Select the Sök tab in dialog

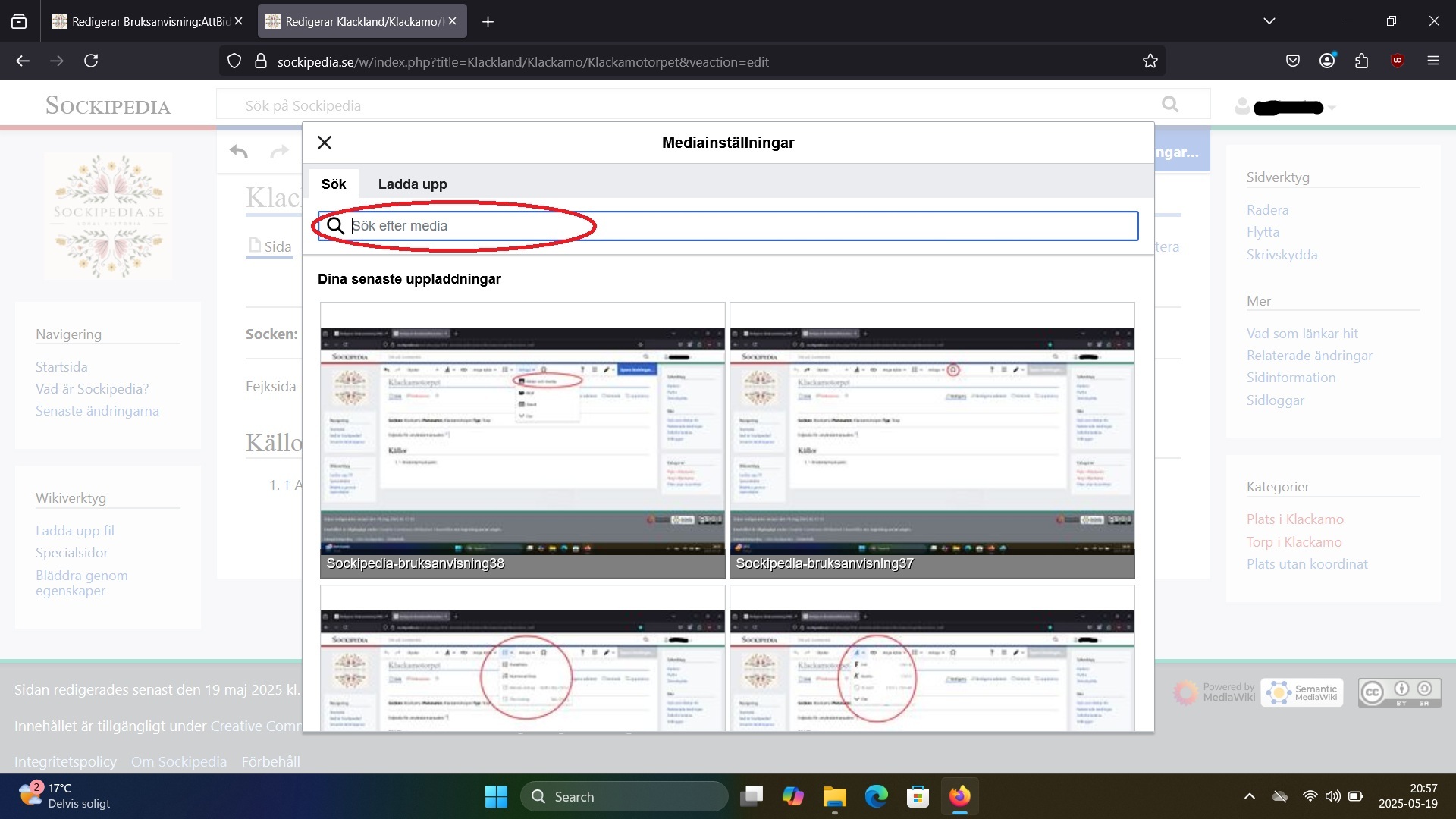coord(334,184)
